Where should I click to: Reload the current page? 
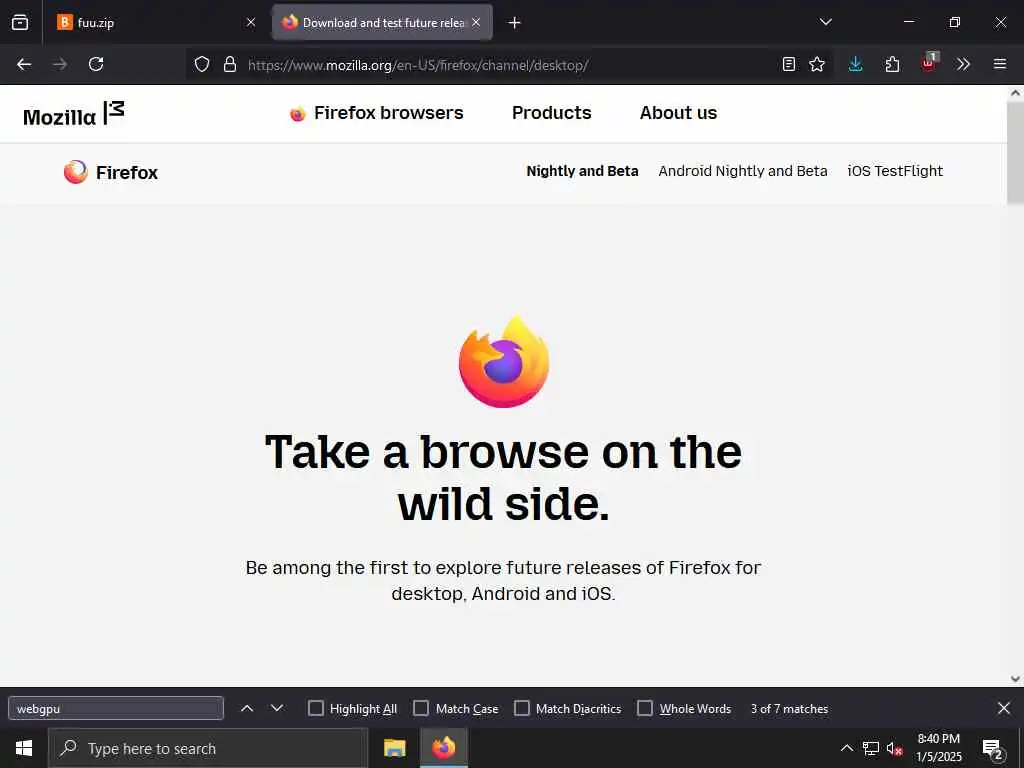(96, 64)
